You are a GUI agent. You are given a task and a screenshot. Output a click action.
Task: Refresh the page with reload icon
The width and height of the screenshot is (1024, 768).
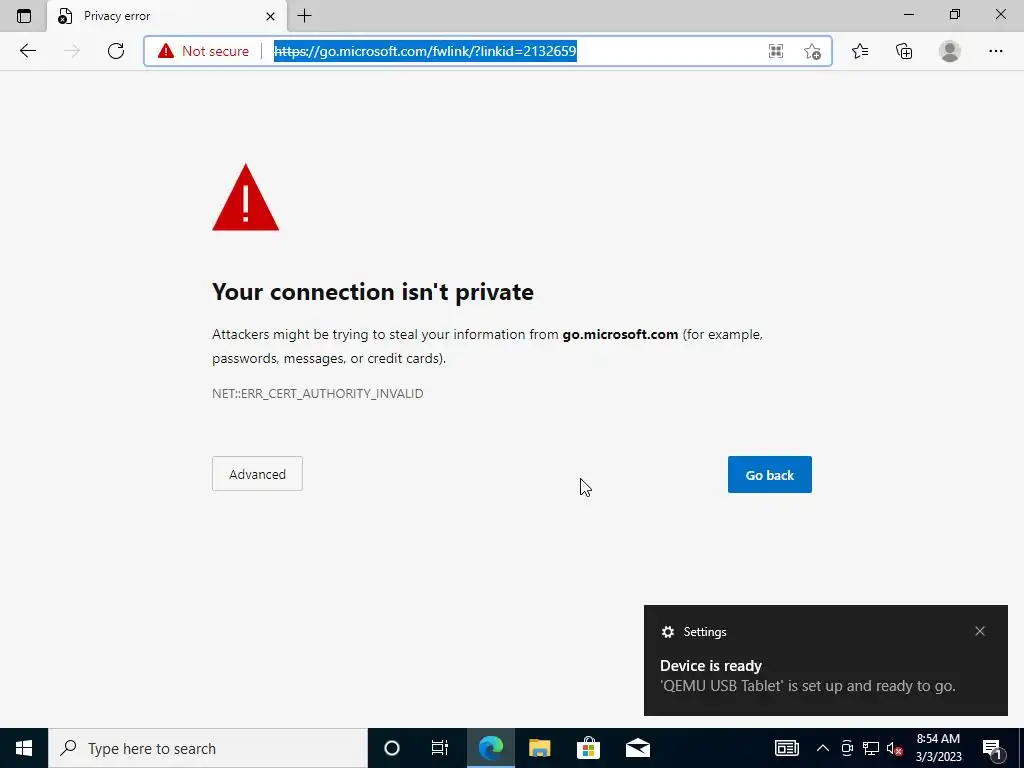click(x=116, y=51)
